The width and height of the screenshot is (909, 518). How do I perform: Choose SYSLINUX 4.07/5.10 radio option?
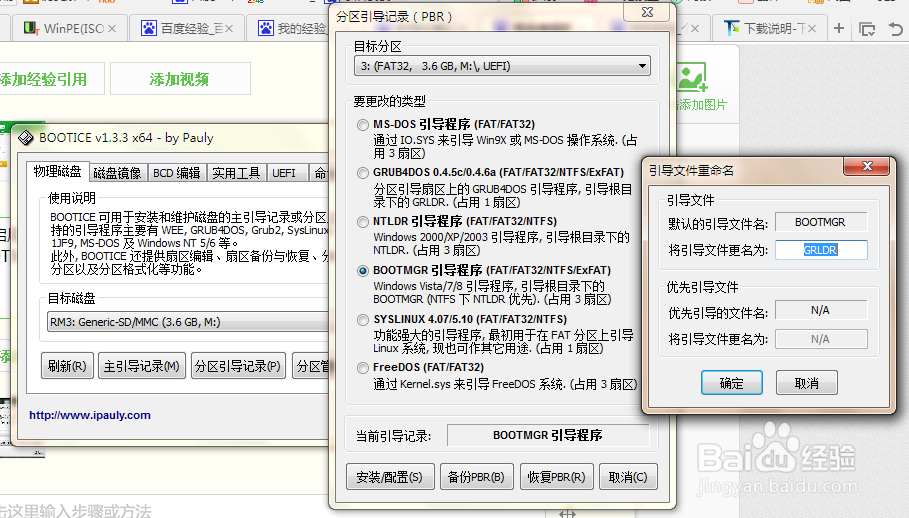tap(363, 320)
